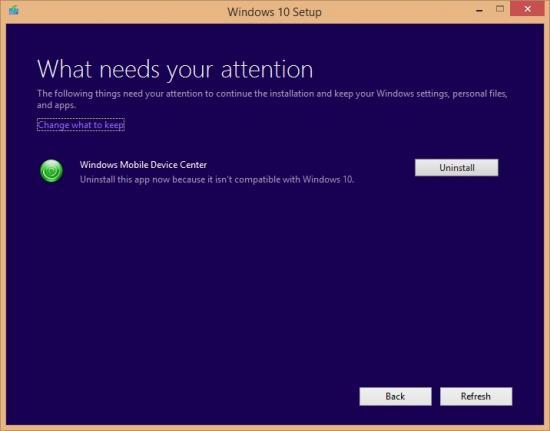Open the 'Change what to keep' link
The height and width of the screenshot is (431, 550).
[81, 125]
